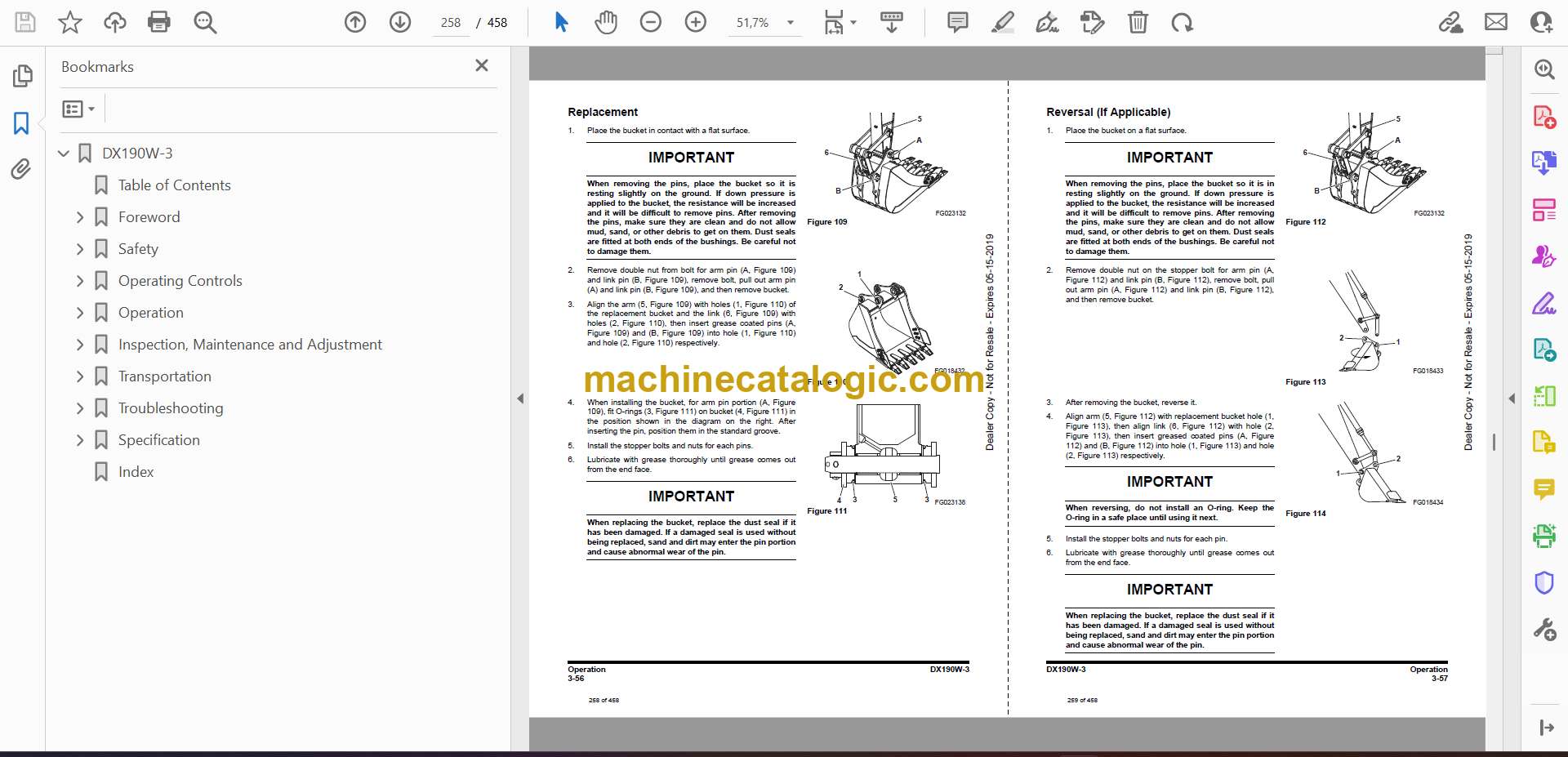Viewport: 1568px width, 757px height.
Task: Close the Bookmarks panel
Action: [482, 65]
